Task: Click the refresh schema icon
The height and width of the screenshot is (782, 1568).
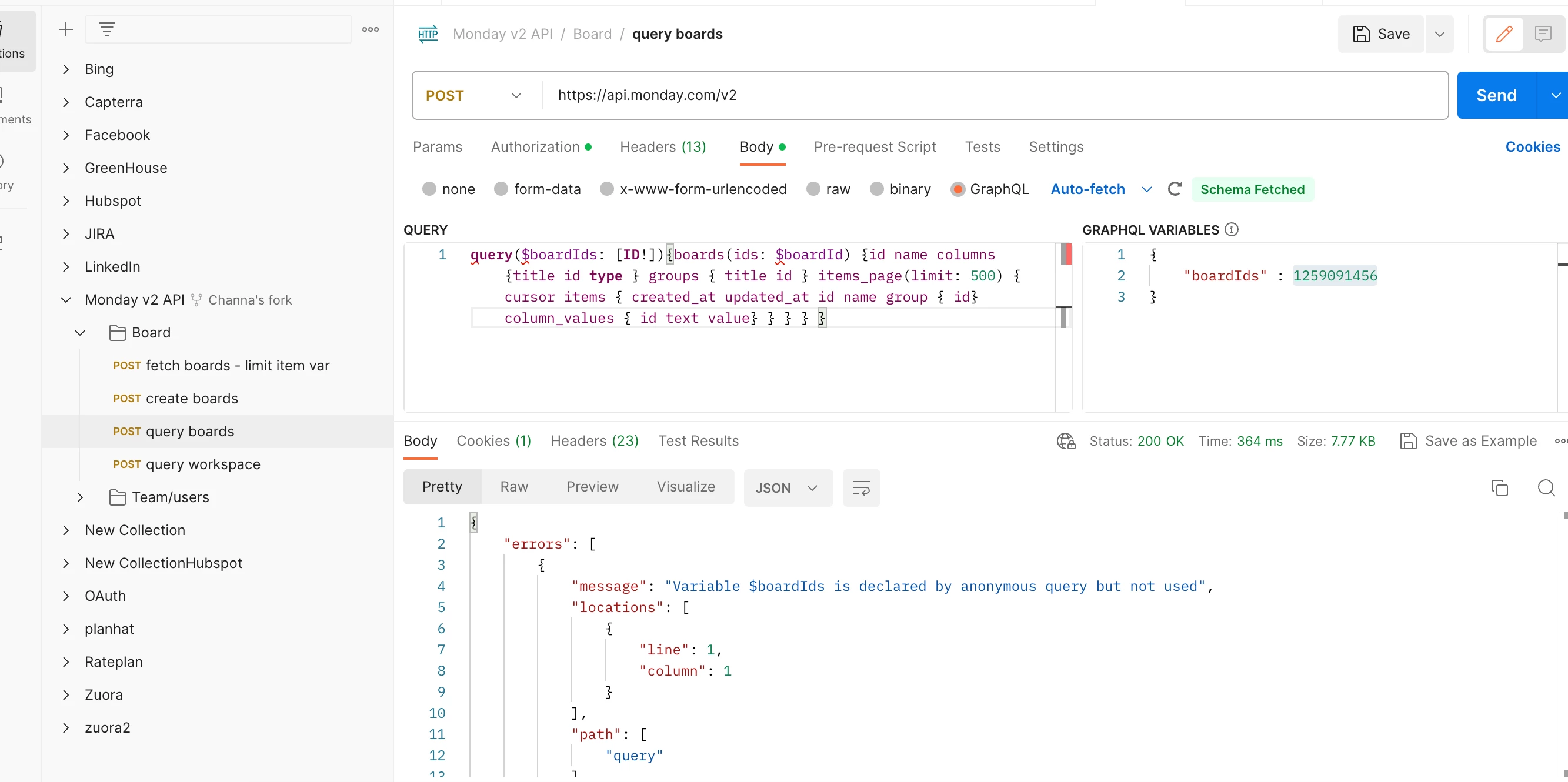Action: click(1175, 189)
